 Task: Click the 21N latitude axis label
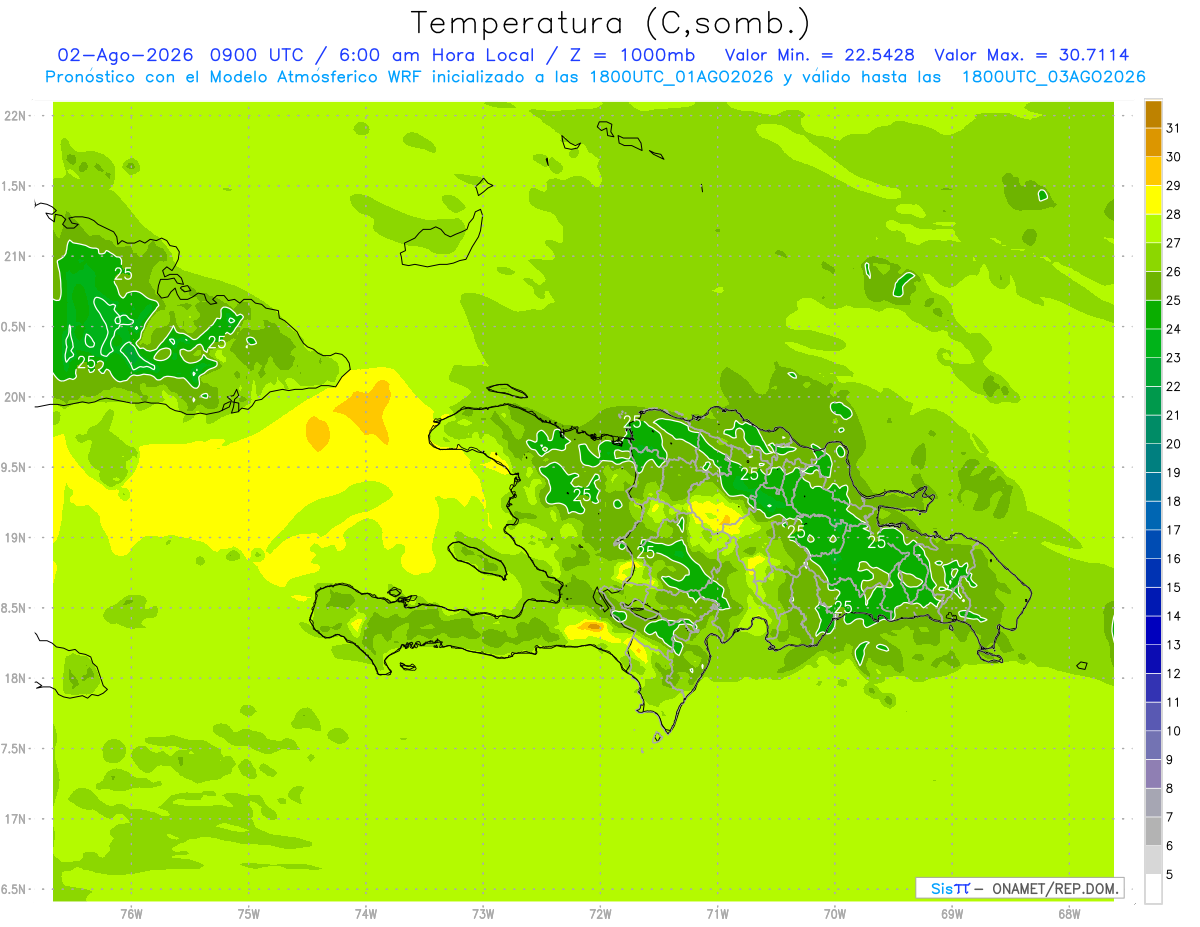[14, 256]
